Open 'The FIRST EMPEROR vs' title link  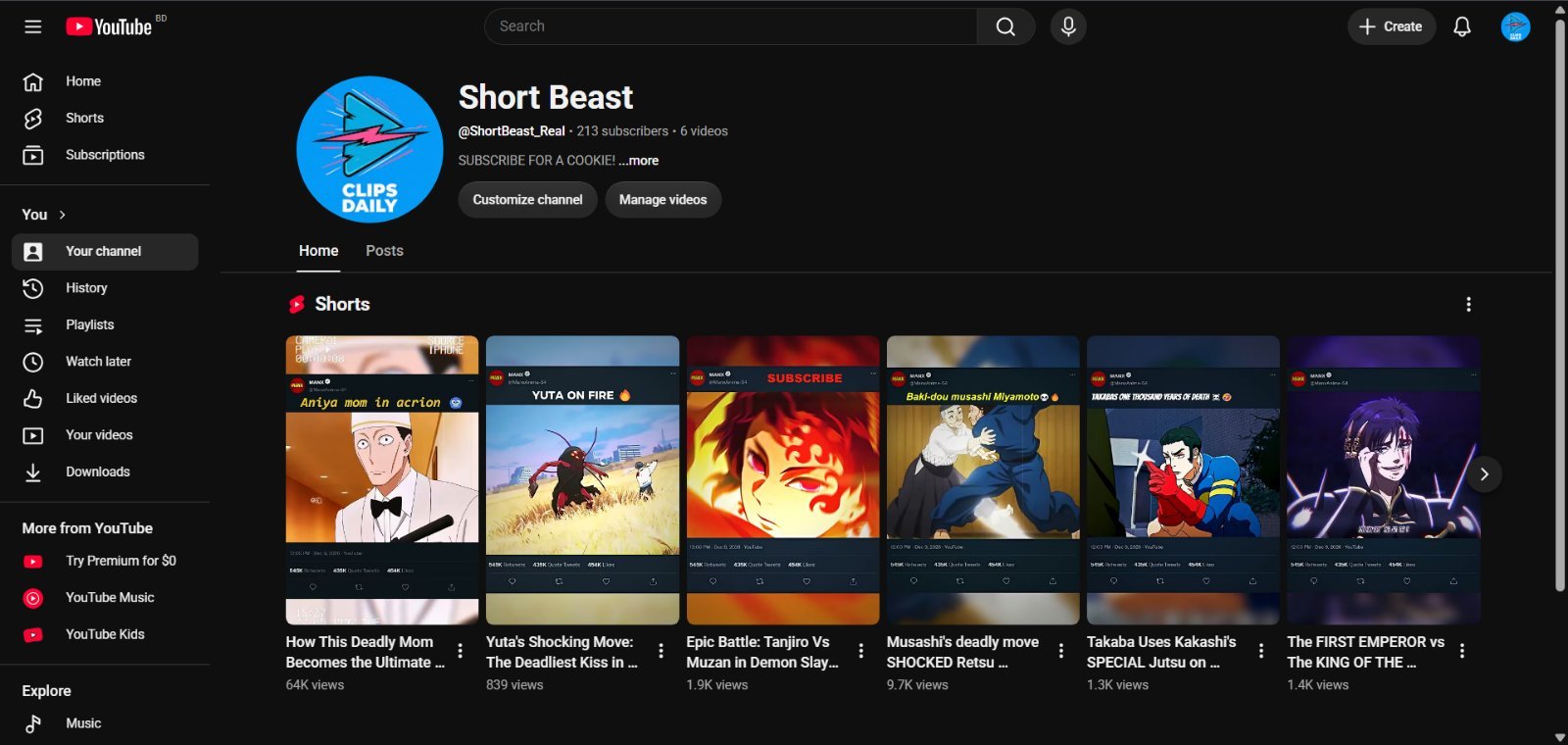tap(1366, 653)
